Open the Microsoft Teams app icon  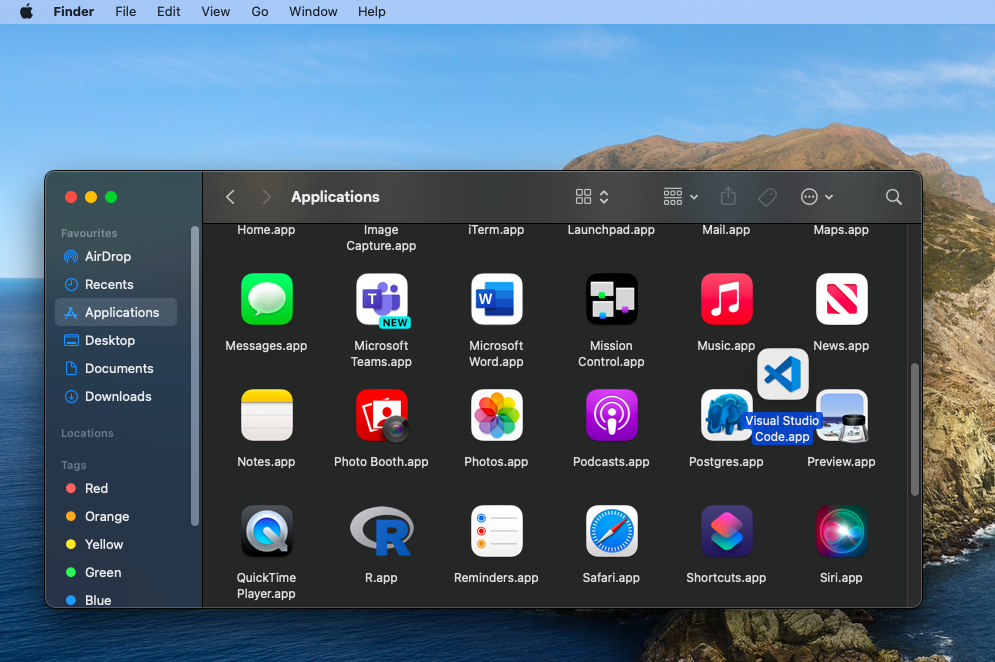[381, 300]
